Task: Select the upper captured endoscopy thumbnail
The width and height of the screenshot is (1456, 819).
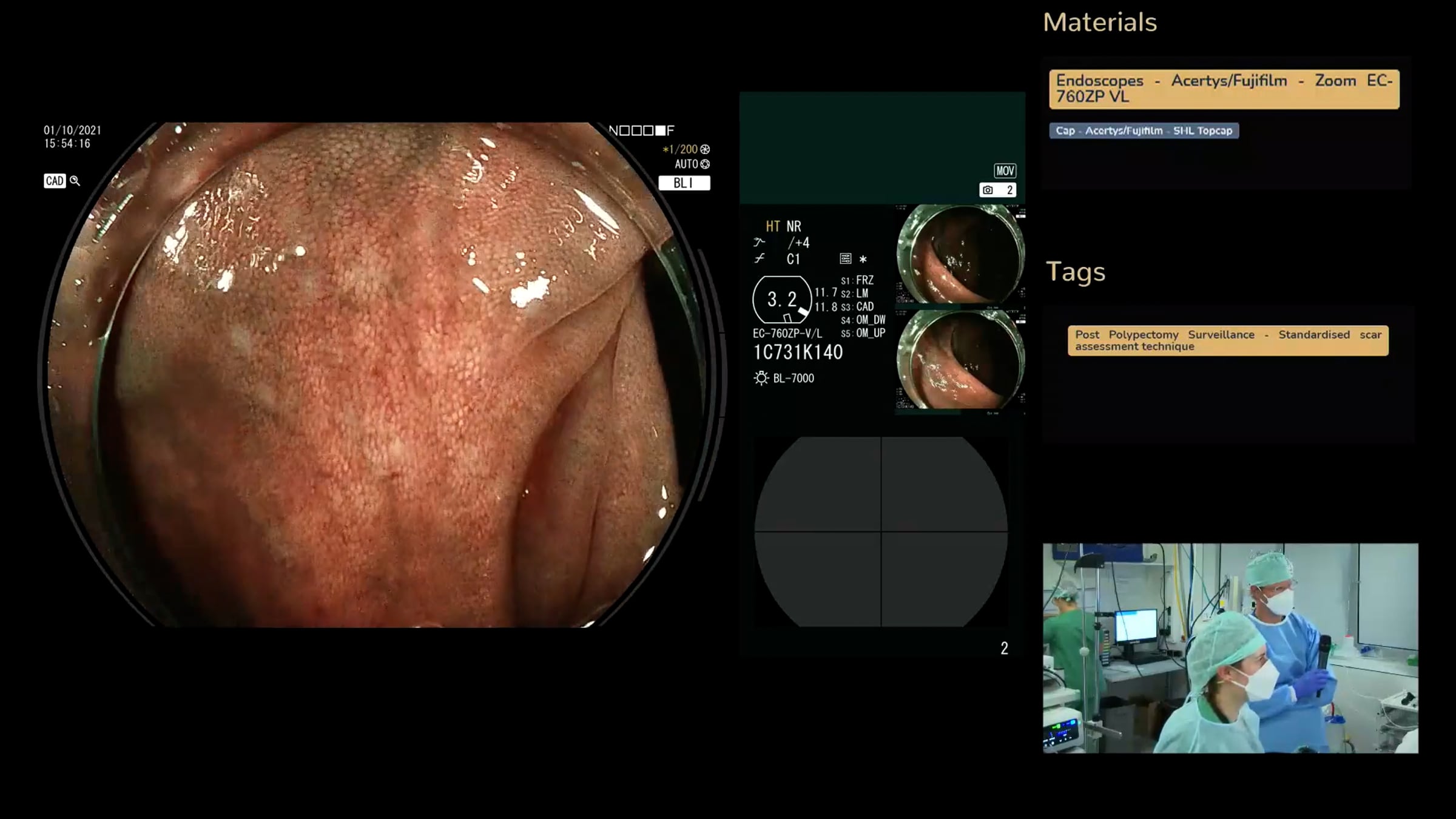Action: [x=960, y=255]
